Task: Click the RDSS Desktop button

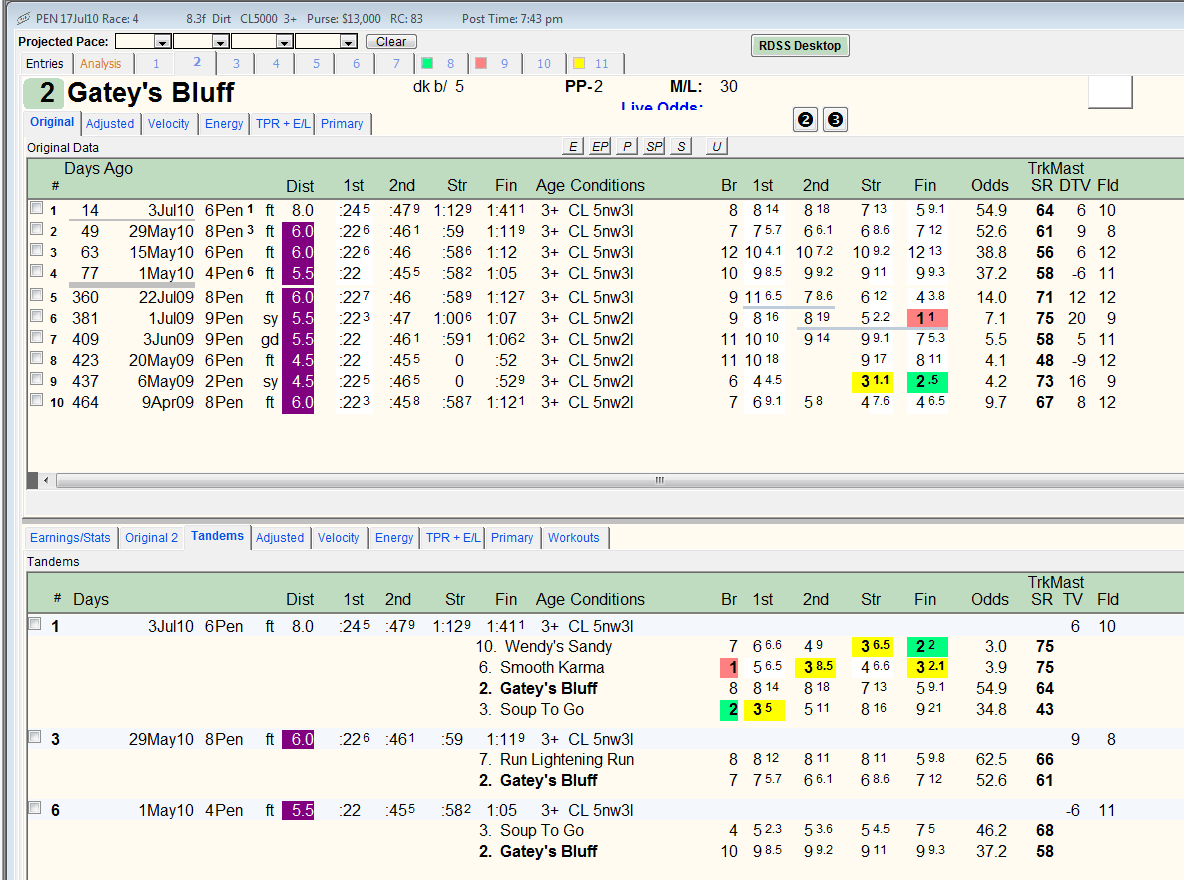Action: 800,45
